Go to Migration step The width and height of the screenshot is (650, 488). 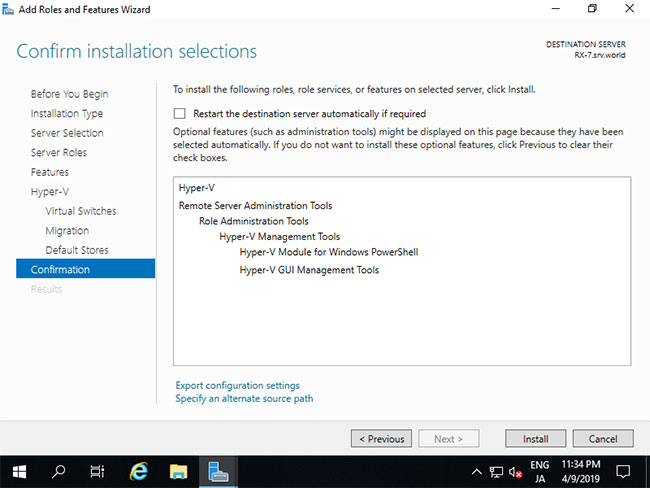click(67, 231)
